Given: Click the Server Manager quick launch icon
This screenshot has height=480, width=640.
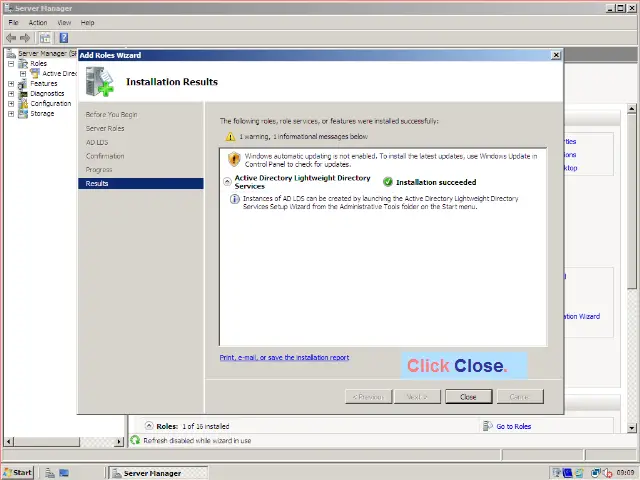Looking at the screenshot, I should tap(50, 473).
